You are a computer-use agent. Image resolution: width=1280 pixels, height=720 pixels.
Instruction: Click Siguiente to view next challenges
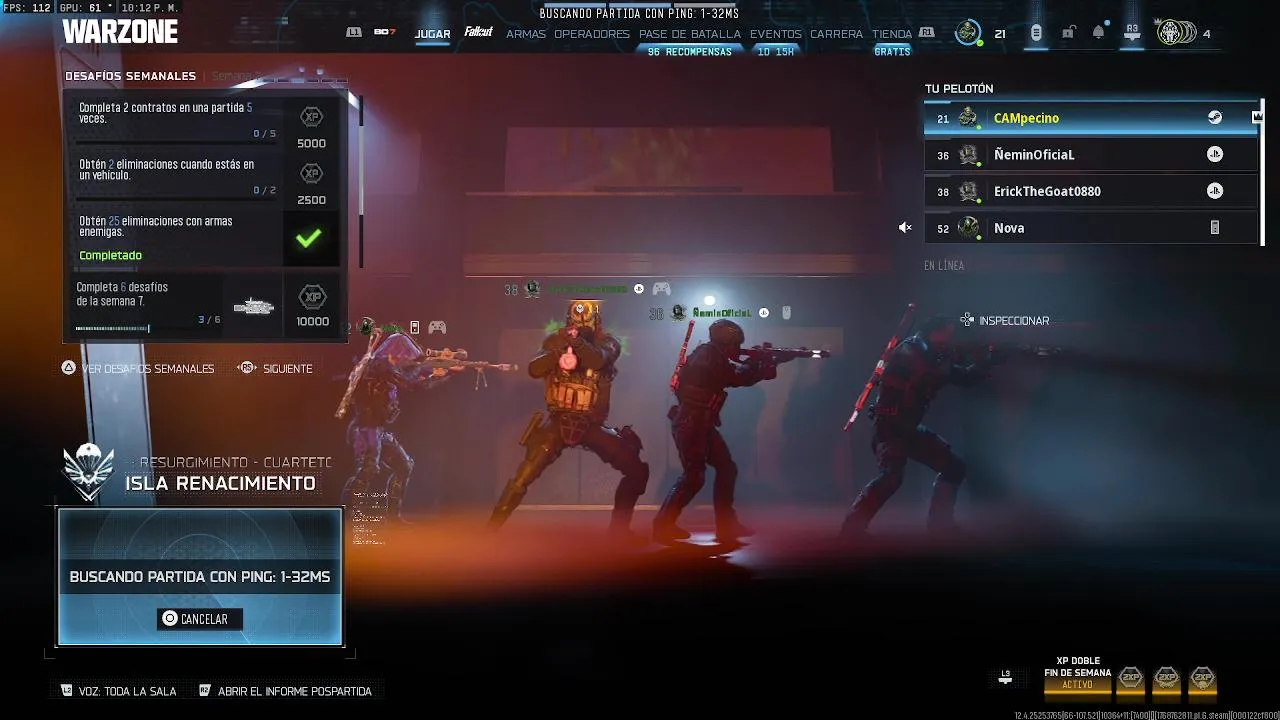pyautogui.click(x=276, y=368)
